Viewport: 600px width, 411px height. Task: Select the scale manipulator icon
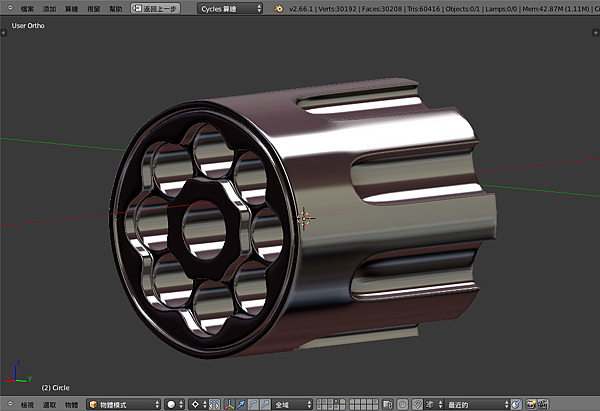265,404
